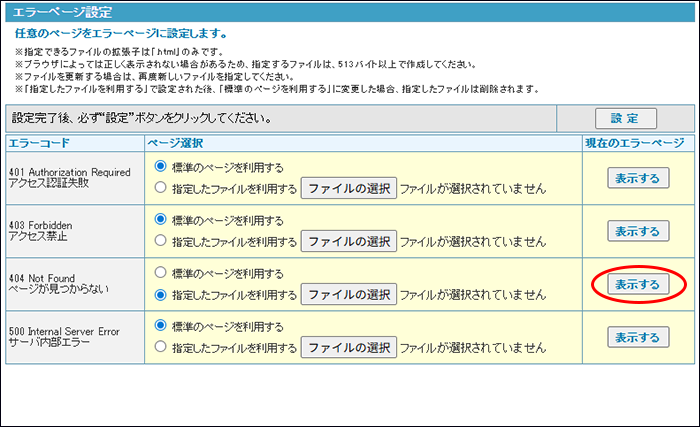Select specified file radio for 404 Not Found

(160, 294)
